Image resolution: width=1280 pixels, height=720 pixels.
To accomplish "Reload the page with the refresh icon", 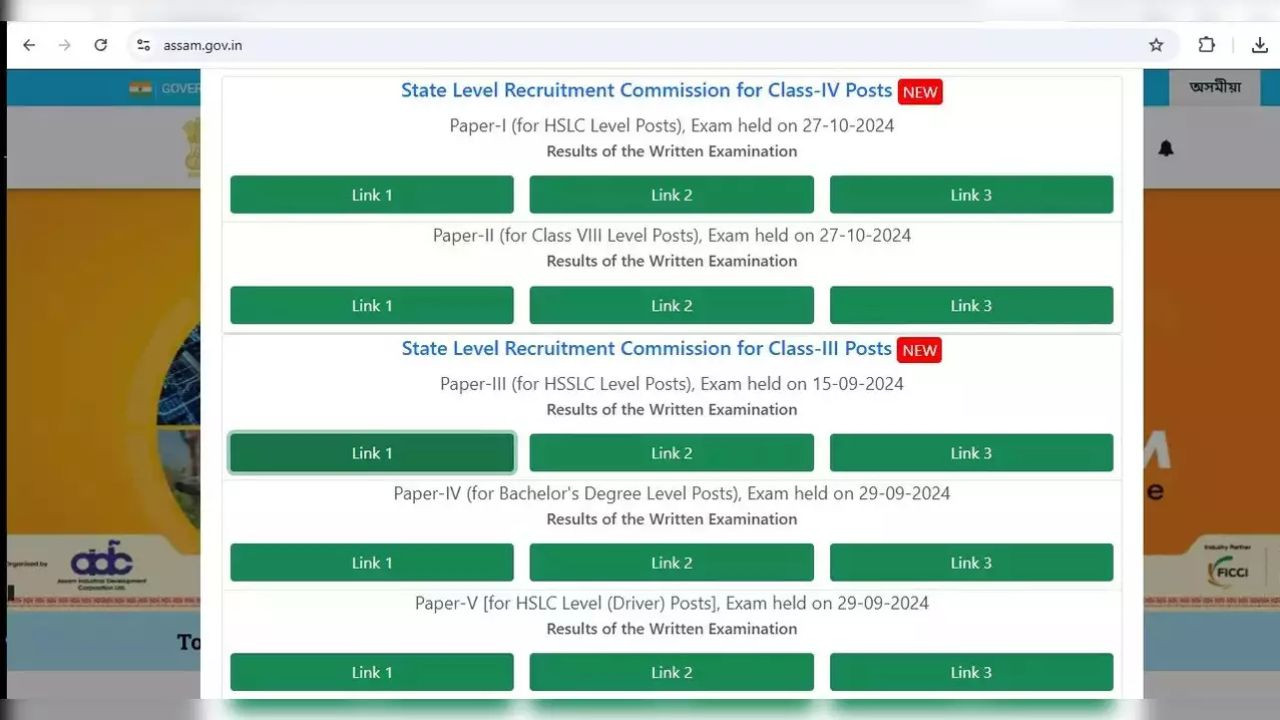I will [x=100, y=45].
